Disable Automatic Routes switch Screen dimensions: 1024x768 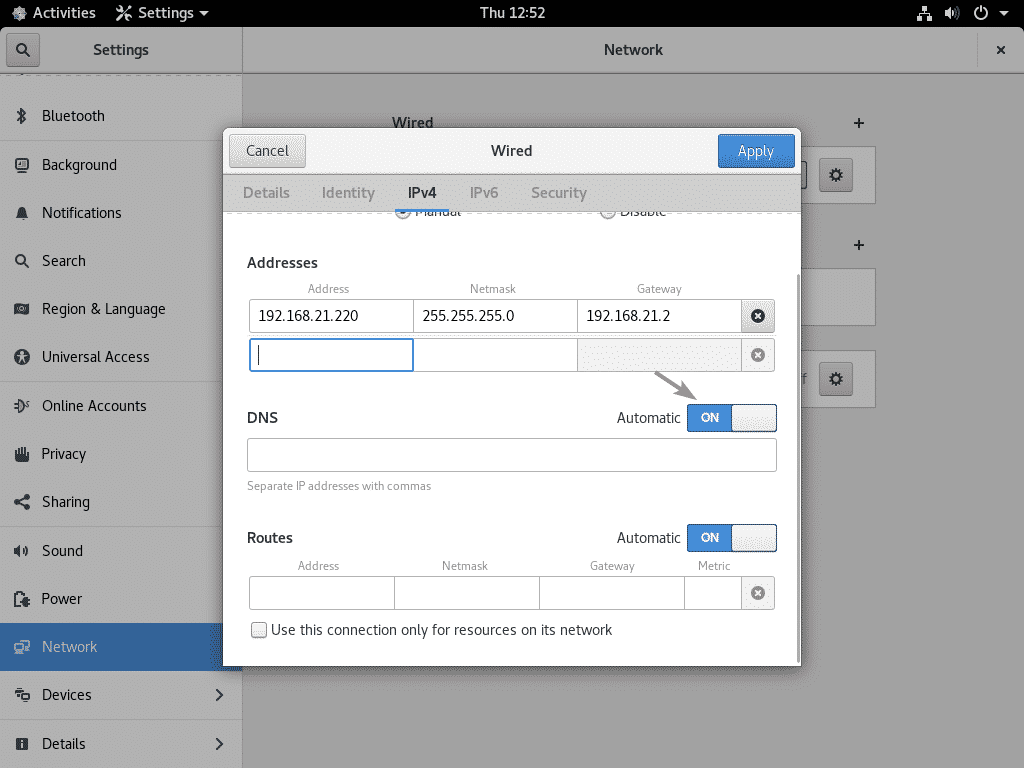click(731, 538)
